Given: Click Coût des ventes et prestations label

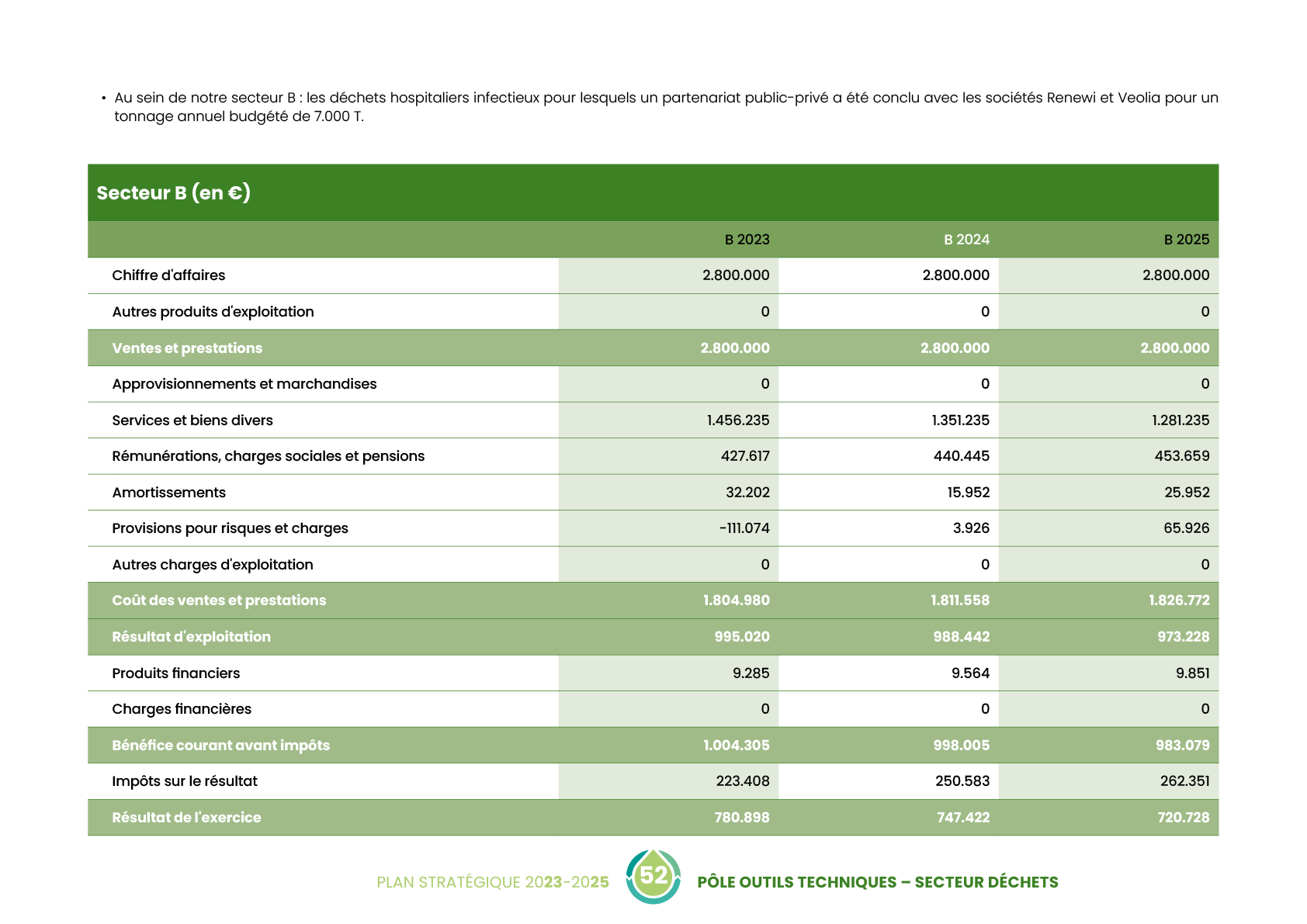Looking at the screenshot, I should tap(219, 600).
